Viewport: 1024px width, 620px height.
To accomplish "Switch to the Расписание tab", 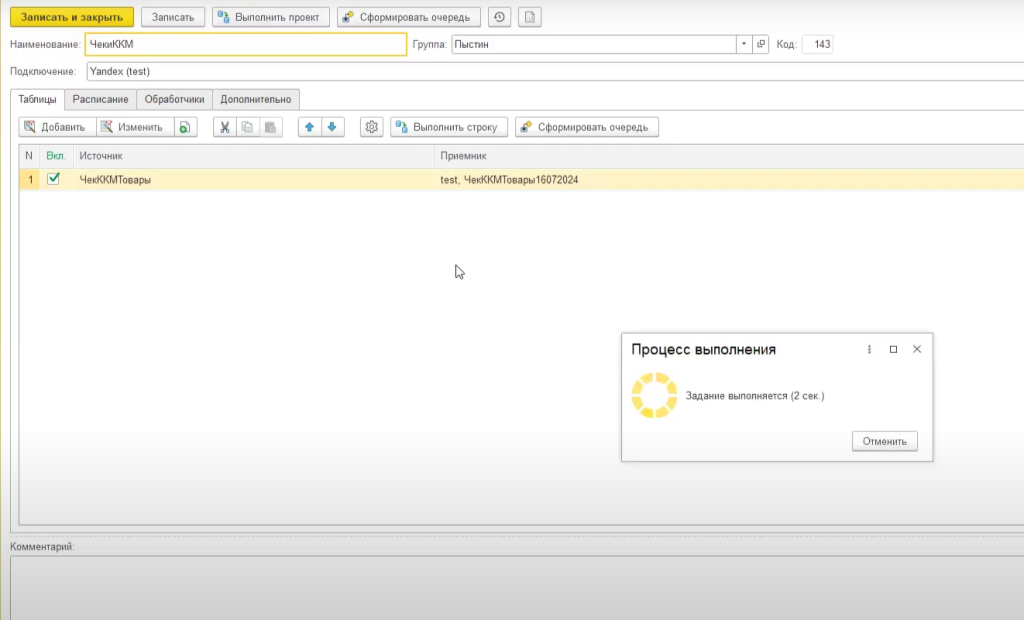I will 100,100.
